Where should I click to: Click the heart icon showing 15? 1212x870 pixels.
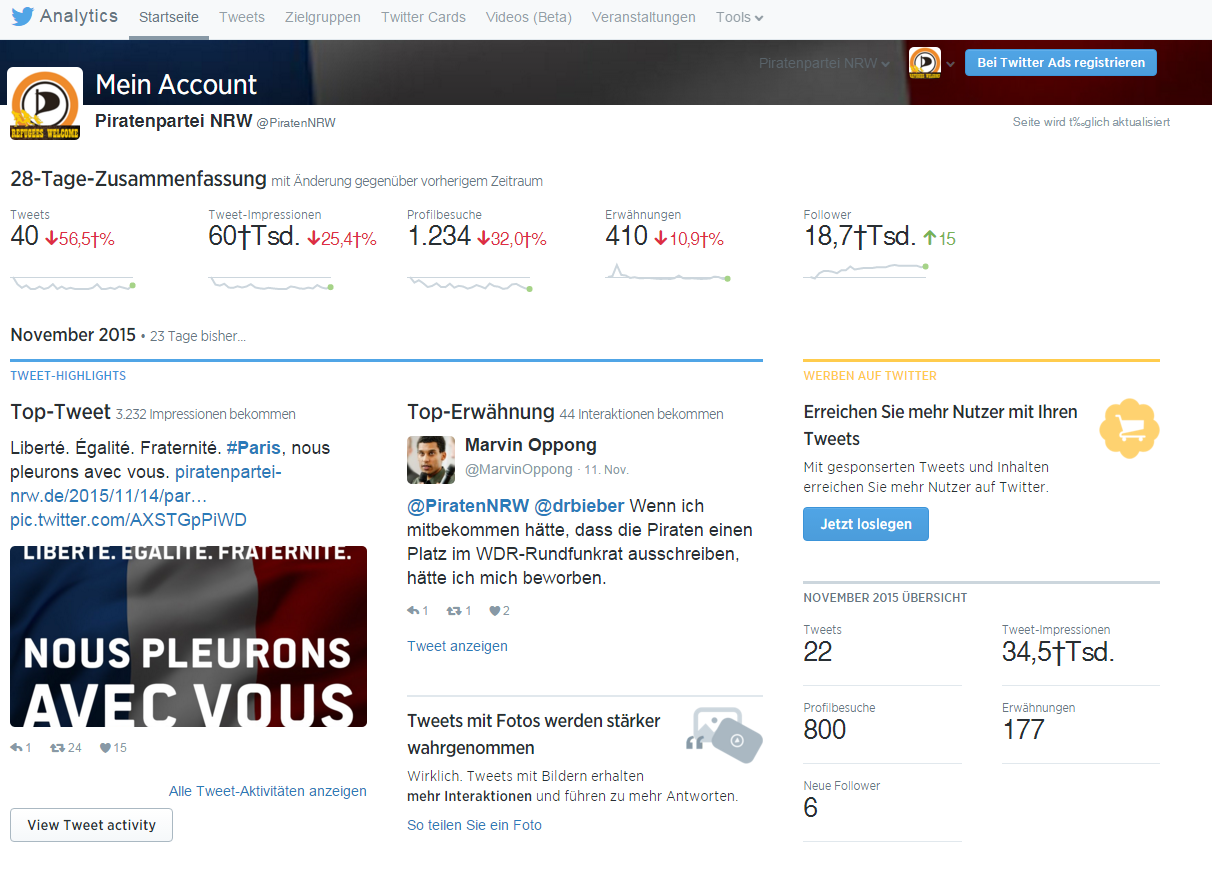coord(105,748)
